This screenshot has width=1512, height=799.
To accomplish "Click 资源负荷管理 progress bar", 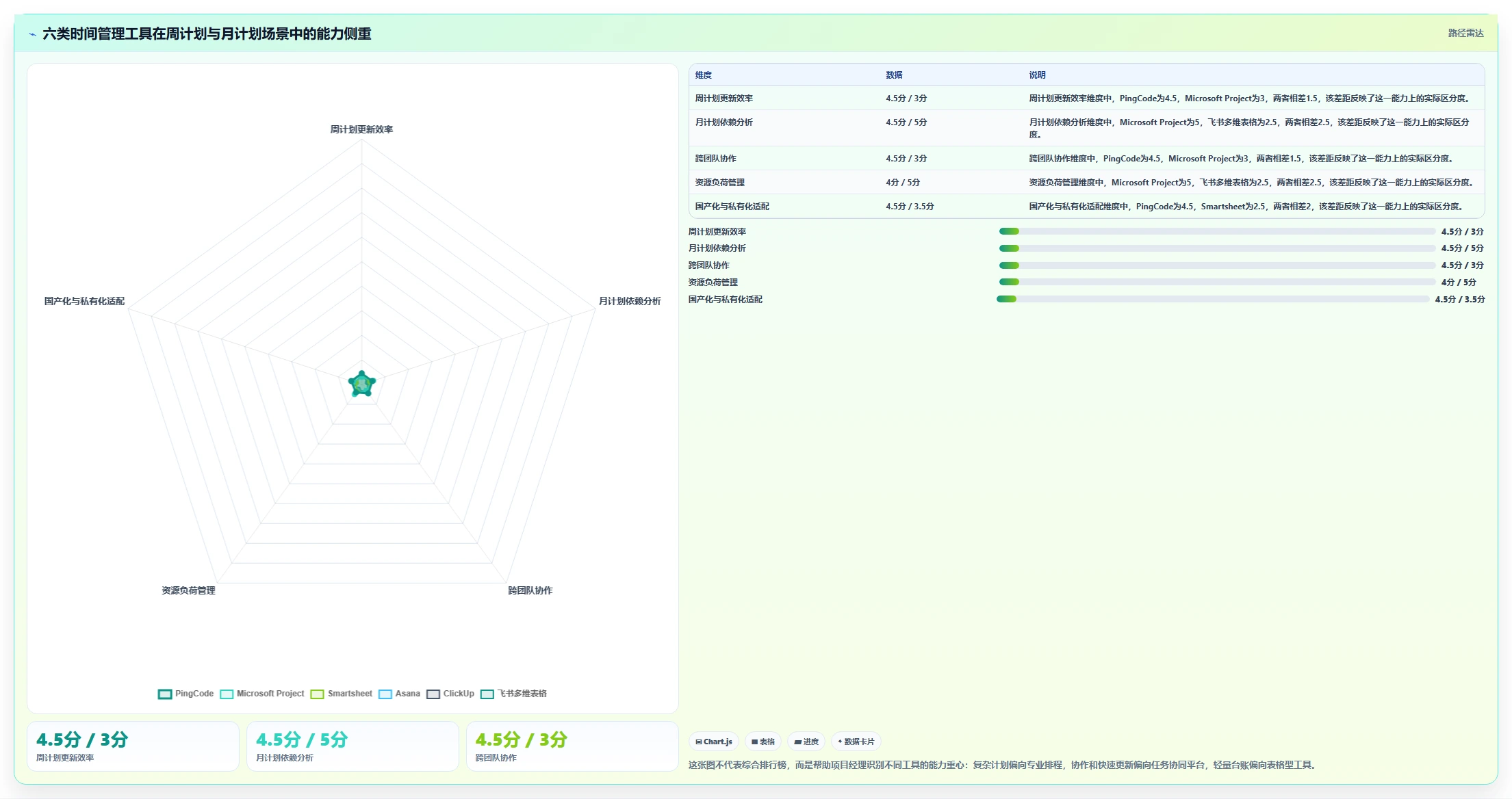I will coord(1217,282).
